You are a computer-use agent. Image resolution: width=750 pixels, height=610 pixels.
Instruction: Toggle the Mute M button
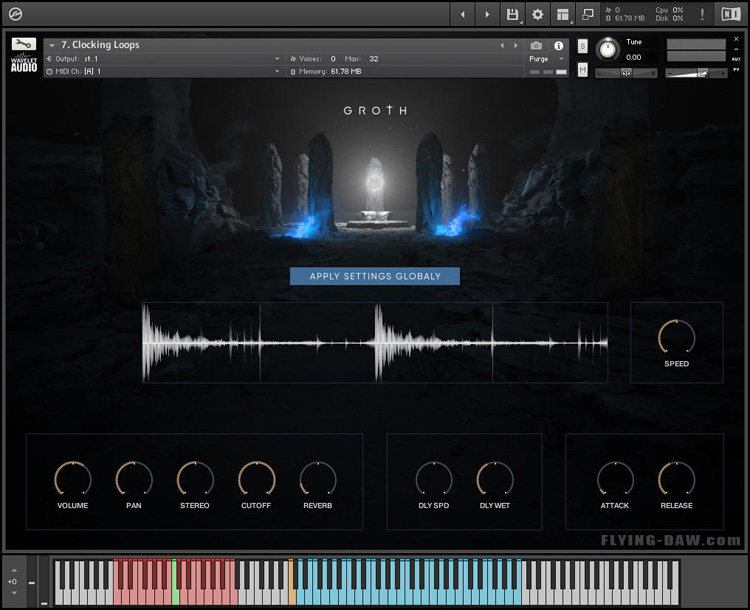582,70
